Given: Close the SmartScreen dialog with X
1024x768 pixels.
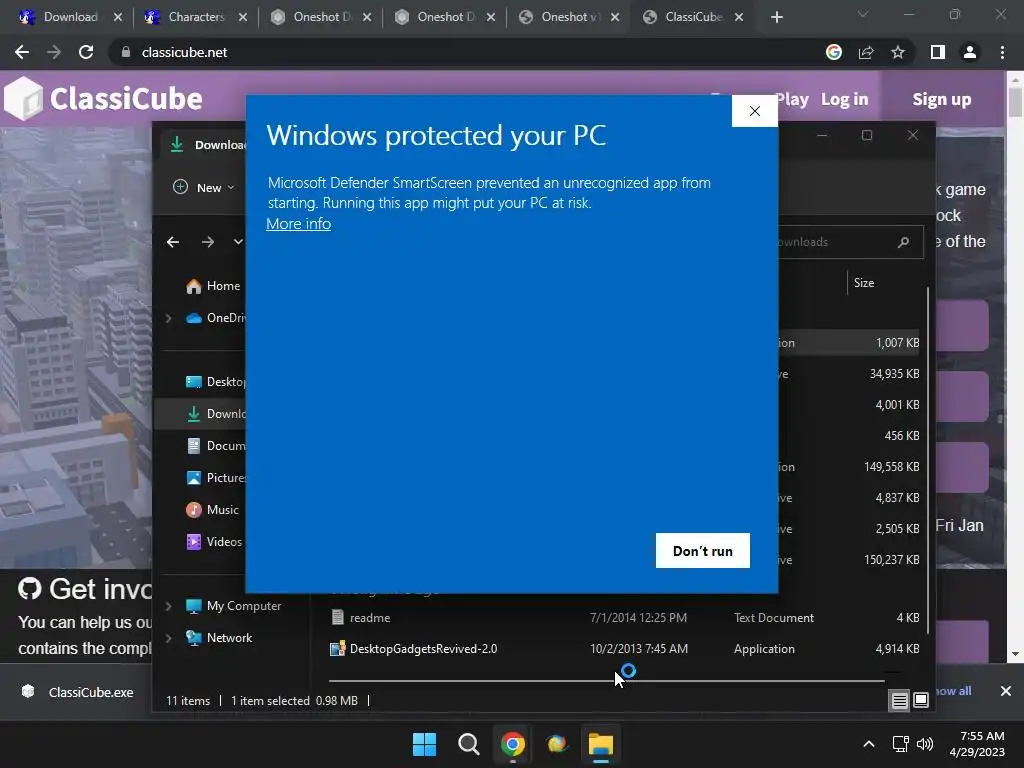Looking at the screenshot, I should coord(755,111).
